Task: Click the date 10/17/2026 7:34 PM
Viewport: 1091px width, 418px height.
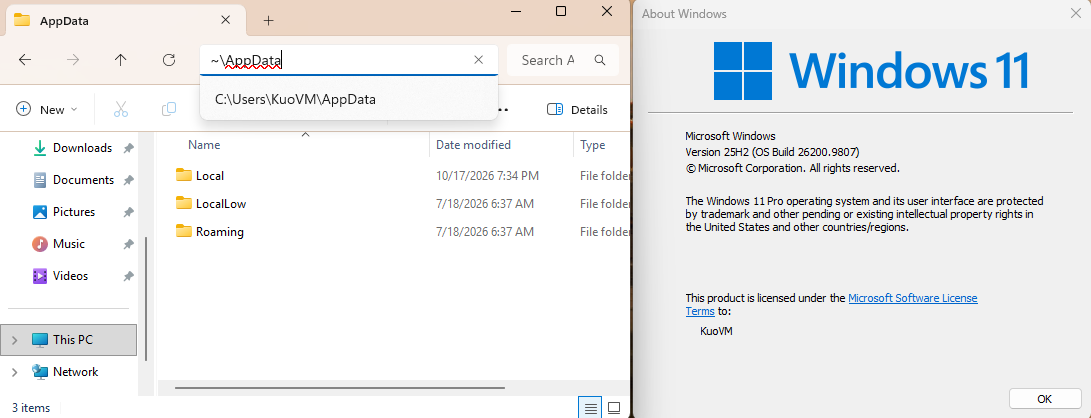Action: 487,176
